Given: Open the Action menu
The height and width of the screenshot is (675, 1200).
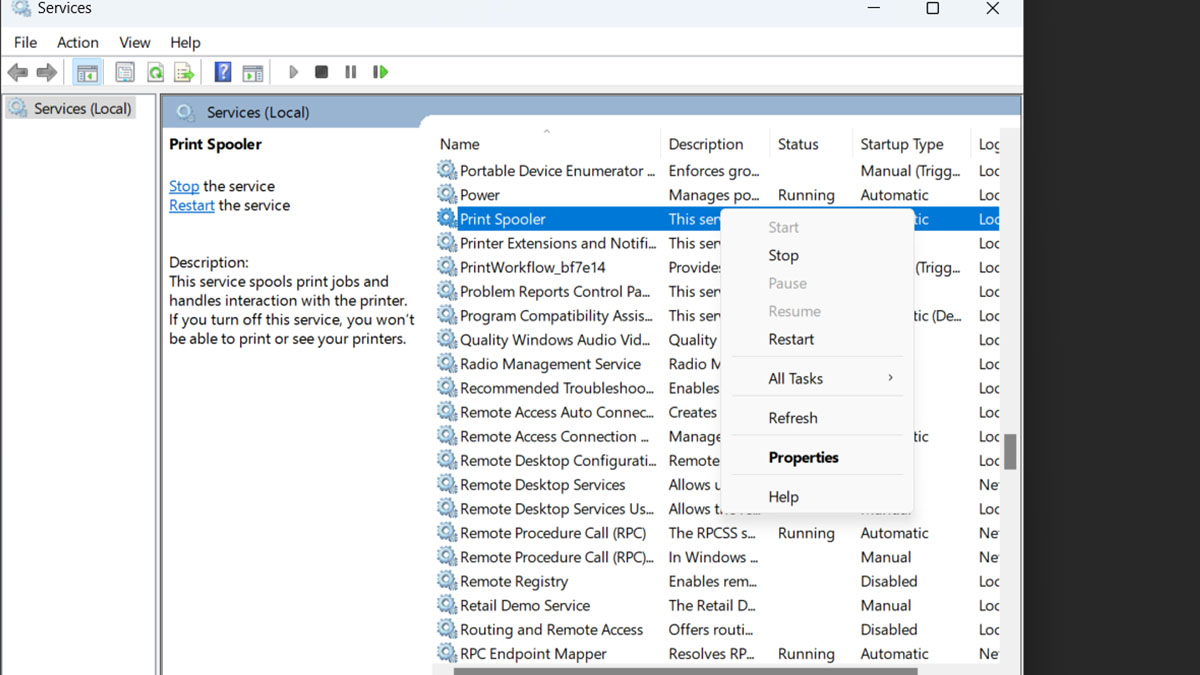Looking at the screenshot, I should [x=77, y=42].
